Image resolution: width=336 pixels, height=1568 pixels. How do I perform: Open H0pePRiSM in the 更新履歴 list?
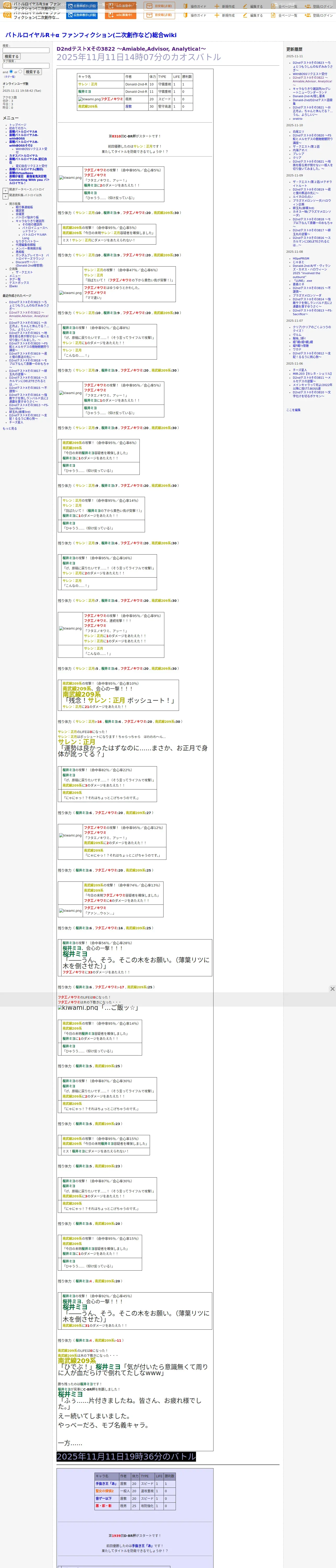pyautogui.click(x=301, y=258)
